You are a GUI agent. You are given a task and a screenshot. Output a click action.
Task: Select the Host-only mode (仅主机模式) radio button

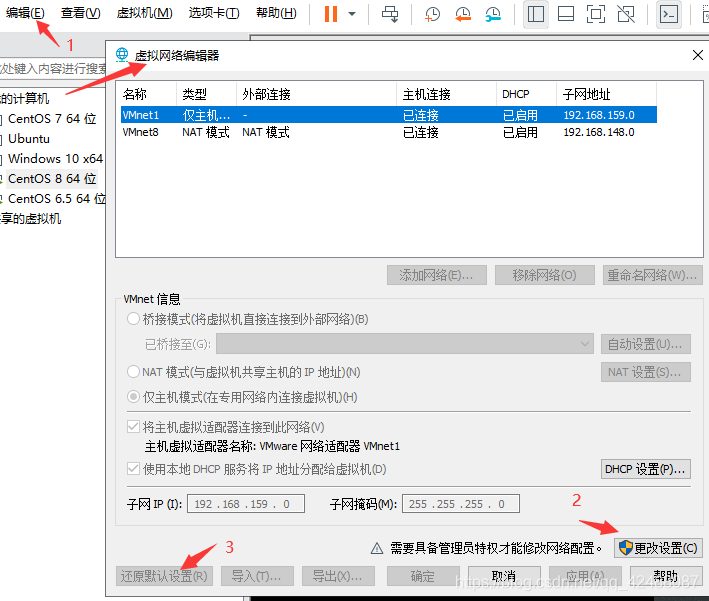point(133,397)
